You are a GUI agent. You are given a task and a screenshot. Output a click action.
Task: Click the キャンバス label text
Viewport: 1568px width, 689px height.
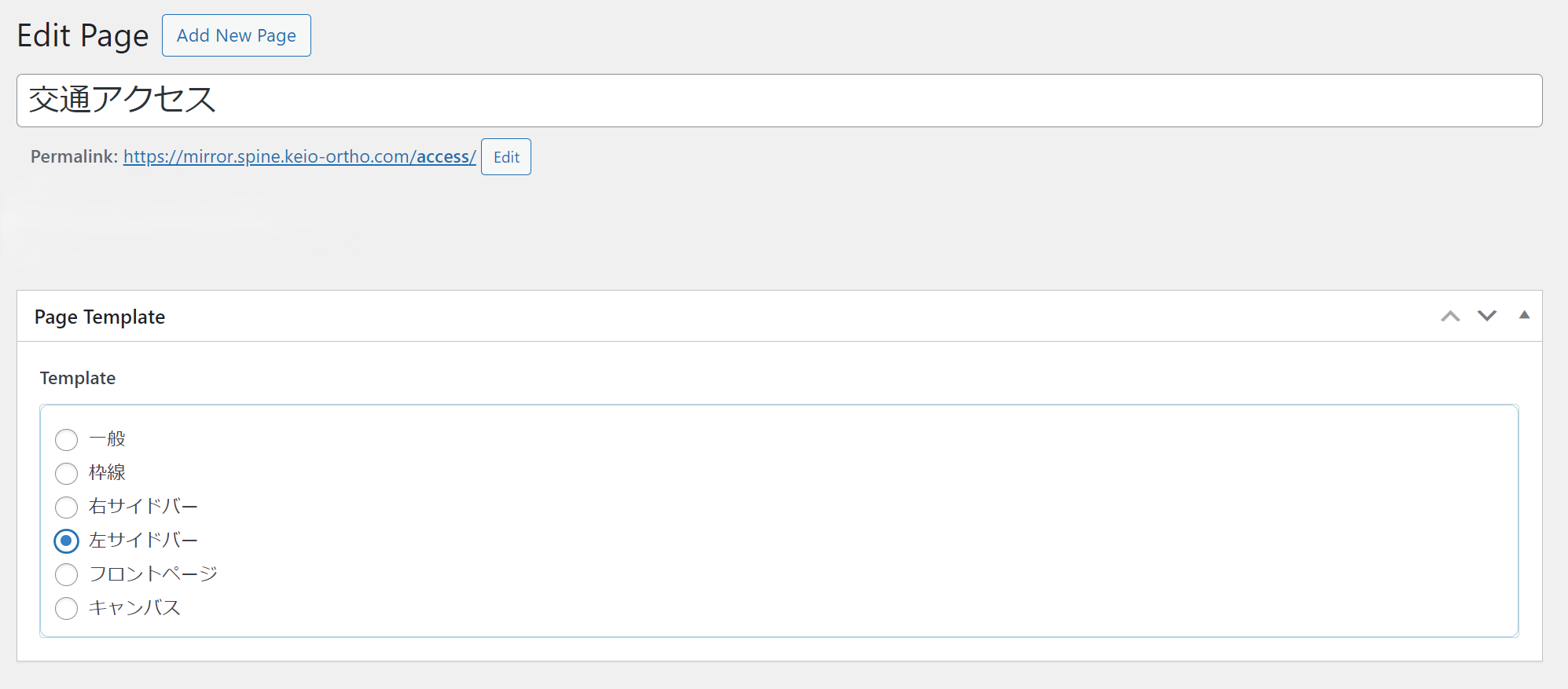135,607
